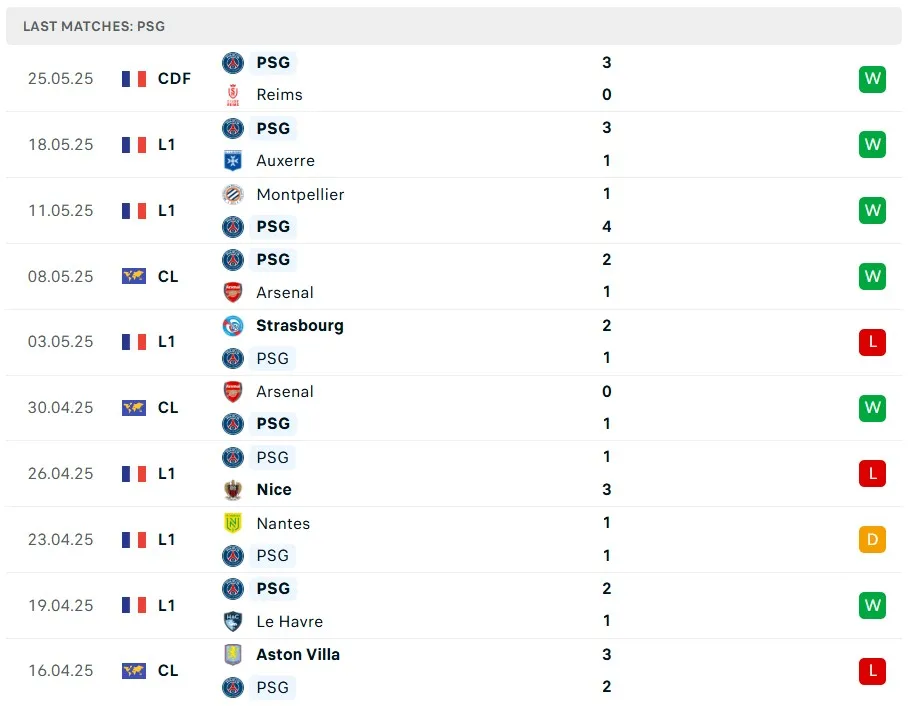Click the Nantes yellow crest icon
Viewport: 910px width, 706px height.
tap(233, 523)
